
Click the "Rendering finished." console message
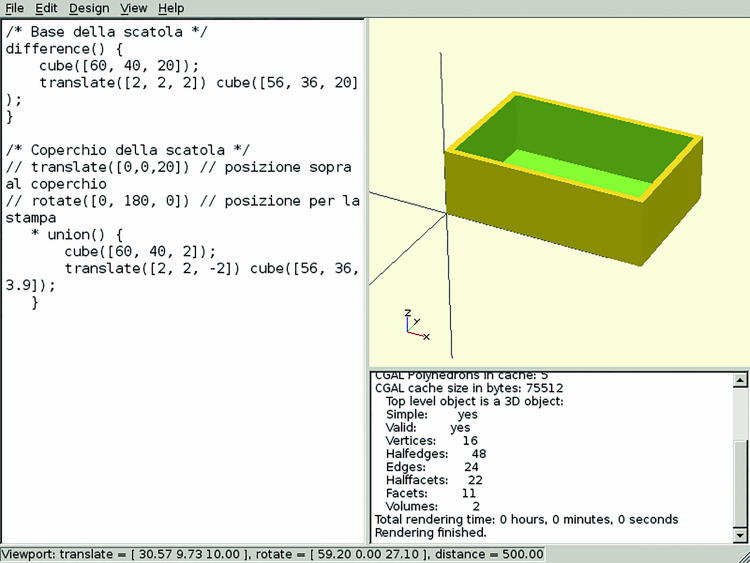430,532
